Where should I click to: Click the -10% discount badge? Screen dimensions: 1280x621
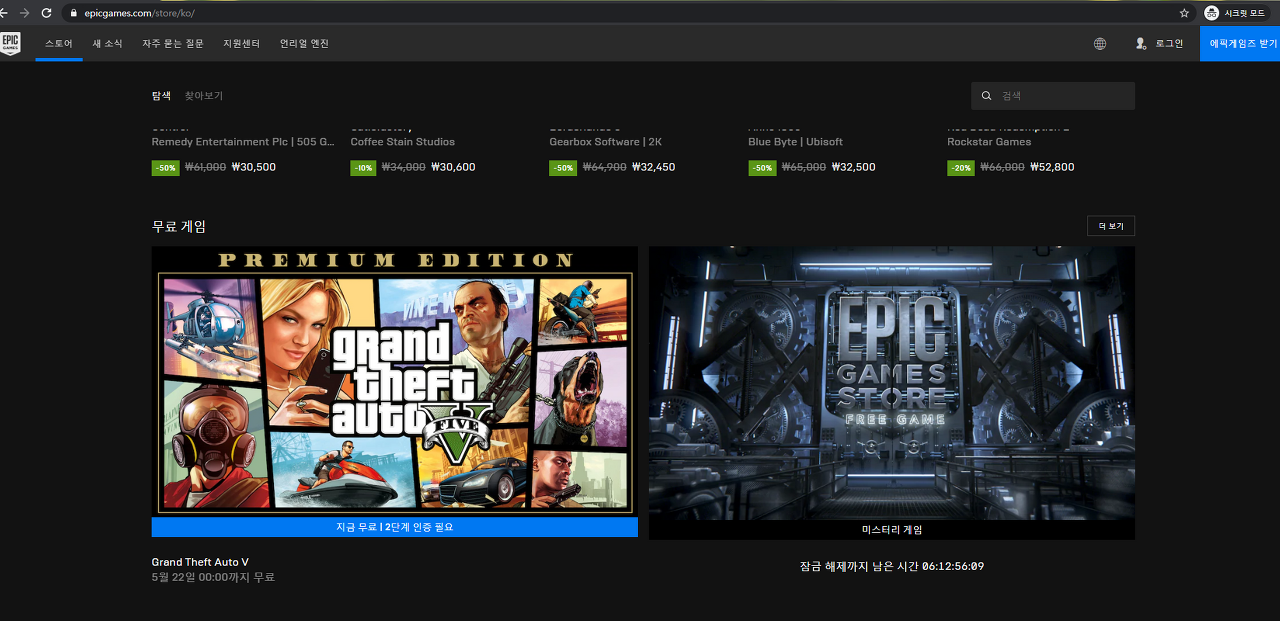tap(364, 168)
